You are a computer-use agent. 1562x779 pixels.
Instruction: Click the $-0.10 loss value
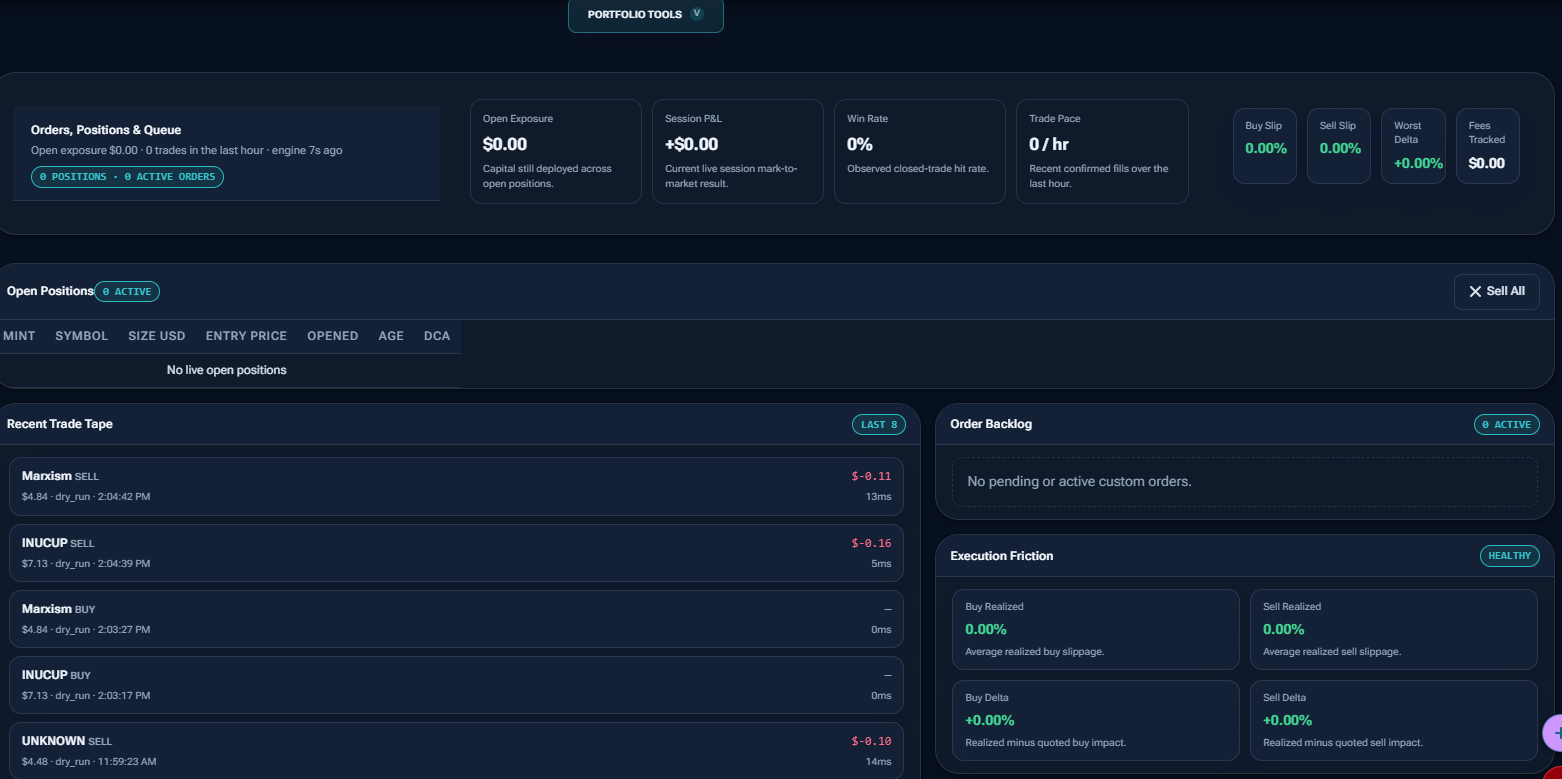coord(871,741)
